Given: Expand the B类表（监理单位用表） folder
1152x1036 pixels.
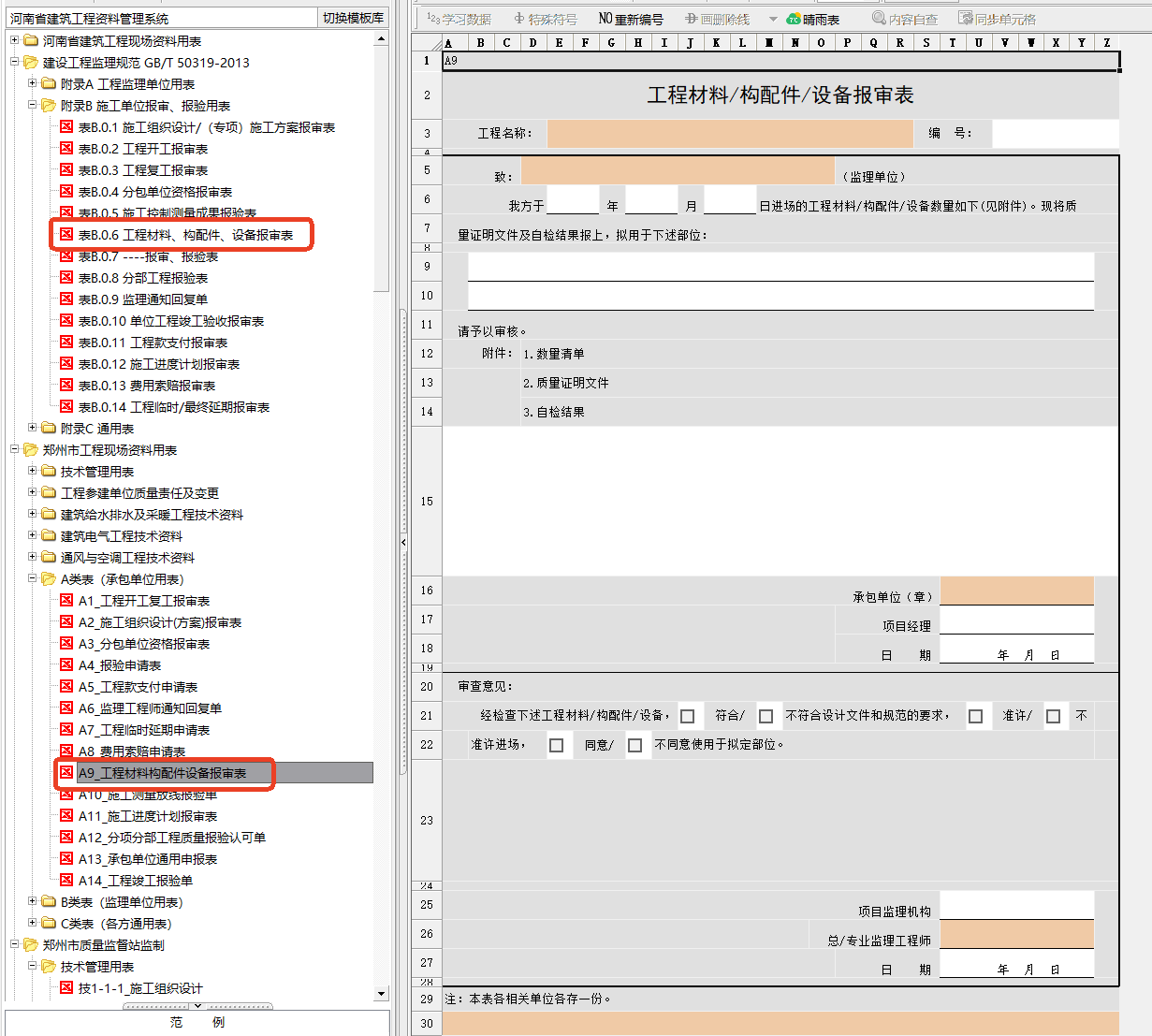Looking at the screenshot, I should (x=33, y=901).
